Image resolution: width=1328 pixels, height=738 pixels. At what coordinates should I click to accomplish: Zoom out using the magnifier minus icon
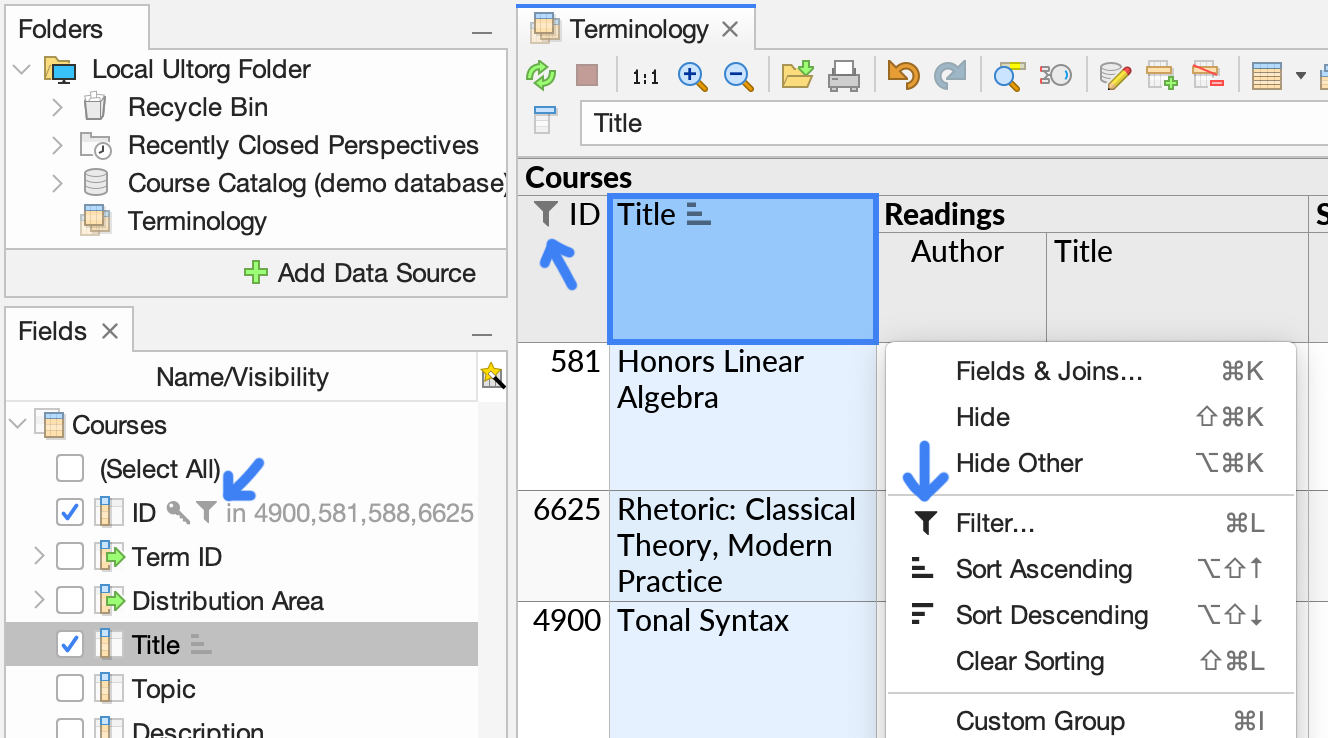[739, 74]
